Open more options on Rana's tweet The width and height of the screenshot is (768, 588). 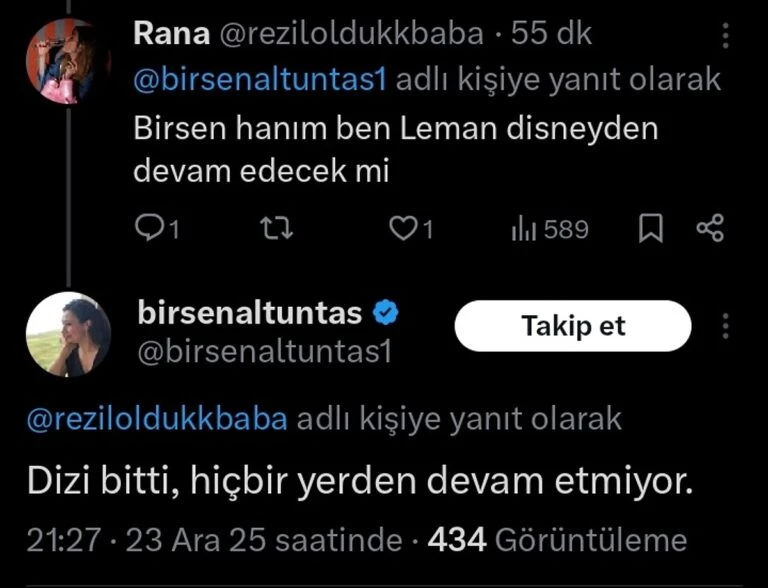click(727, 35)
